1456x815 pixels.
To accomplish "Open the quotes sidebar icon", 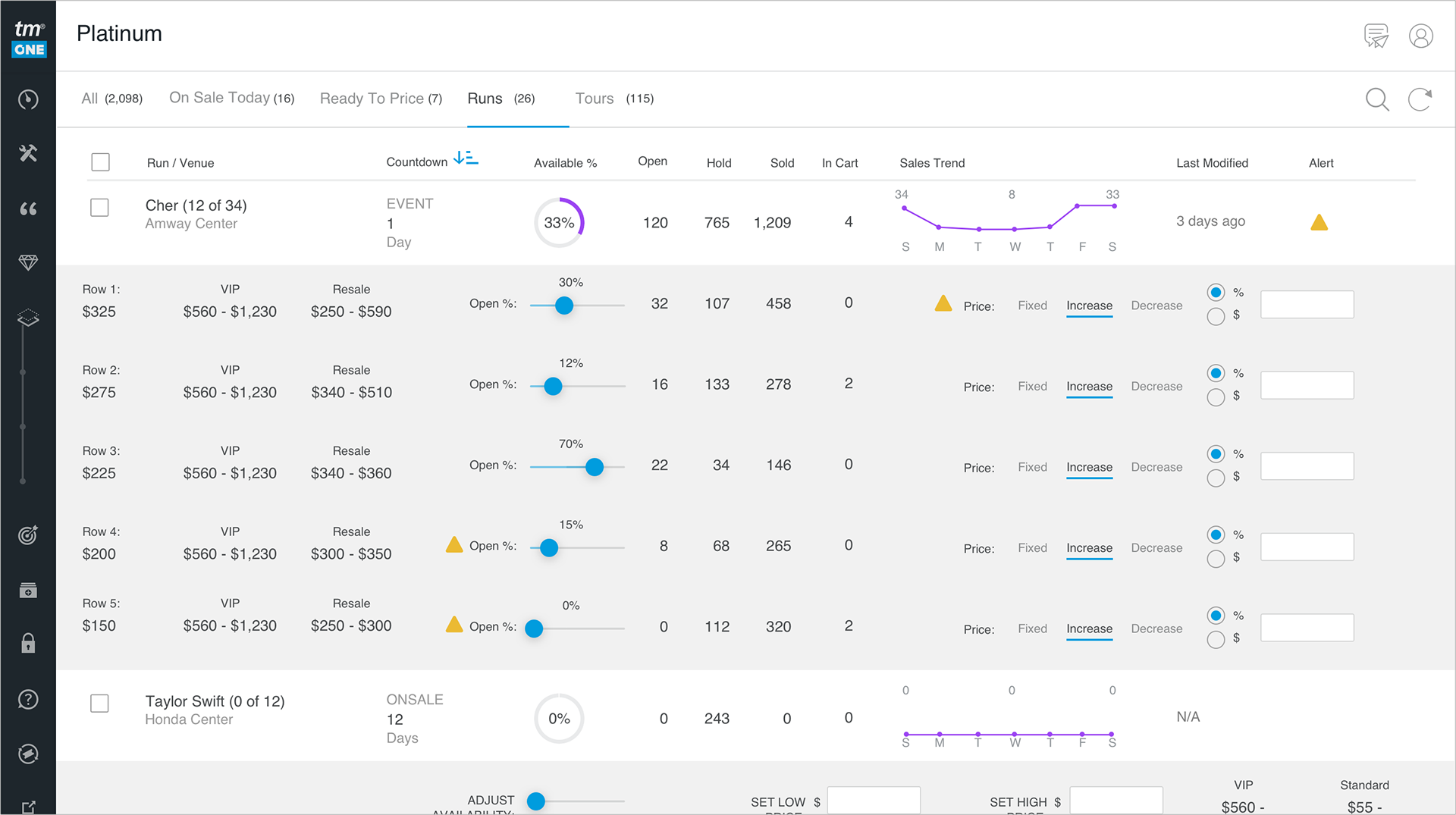I will [x=28, y=208].
